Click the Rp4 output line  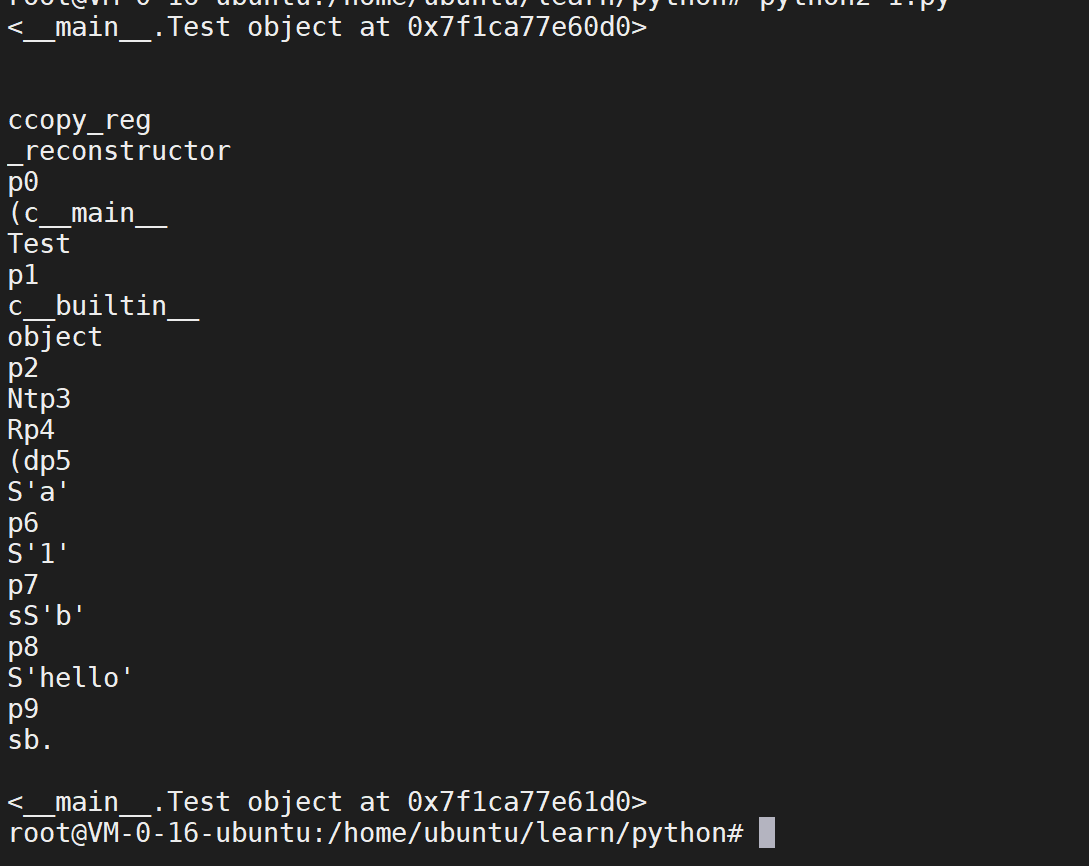pyautogui.click(x=31, y=430)
